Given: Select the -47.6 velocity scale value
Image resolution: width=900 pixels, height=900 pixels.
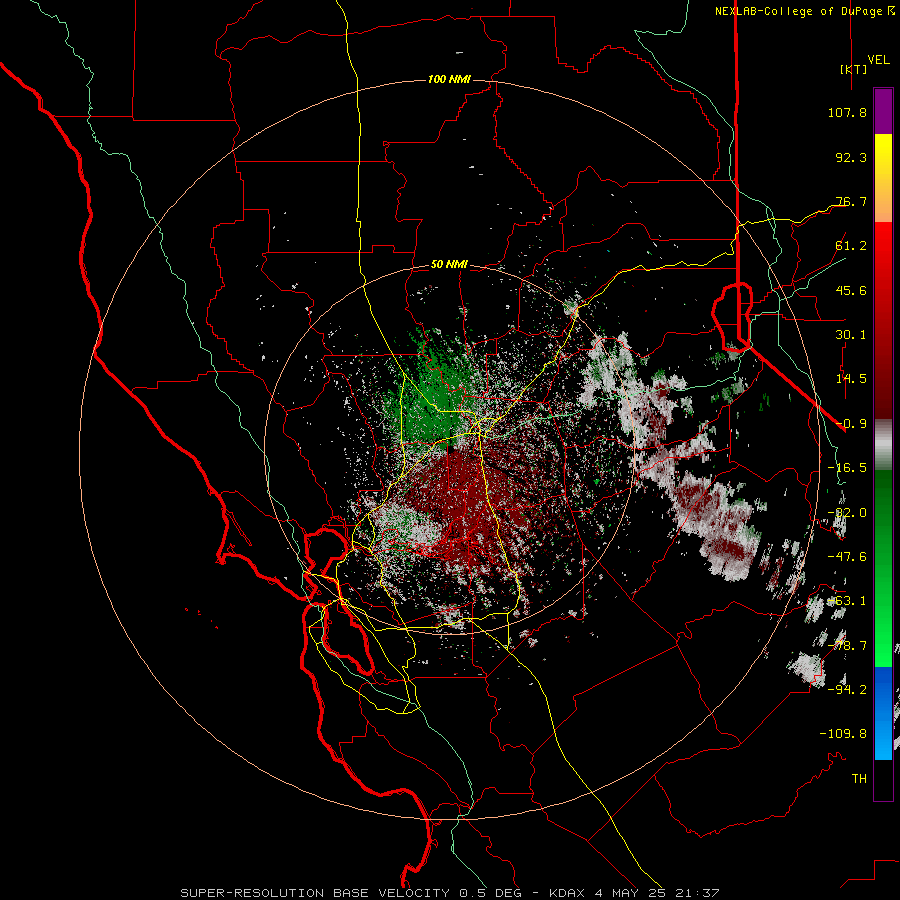Looking at the screenshot, I should pyautogui.click(x=847, y=557).
